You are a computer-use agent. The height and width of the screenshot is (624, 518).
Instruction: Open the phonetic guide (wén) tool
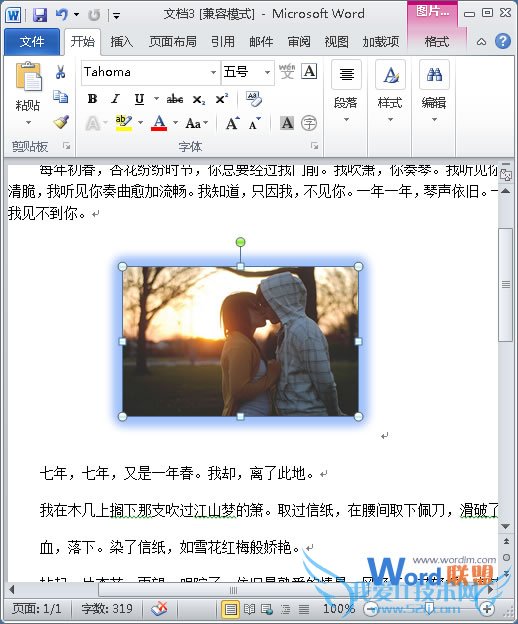tap(286, 72)
